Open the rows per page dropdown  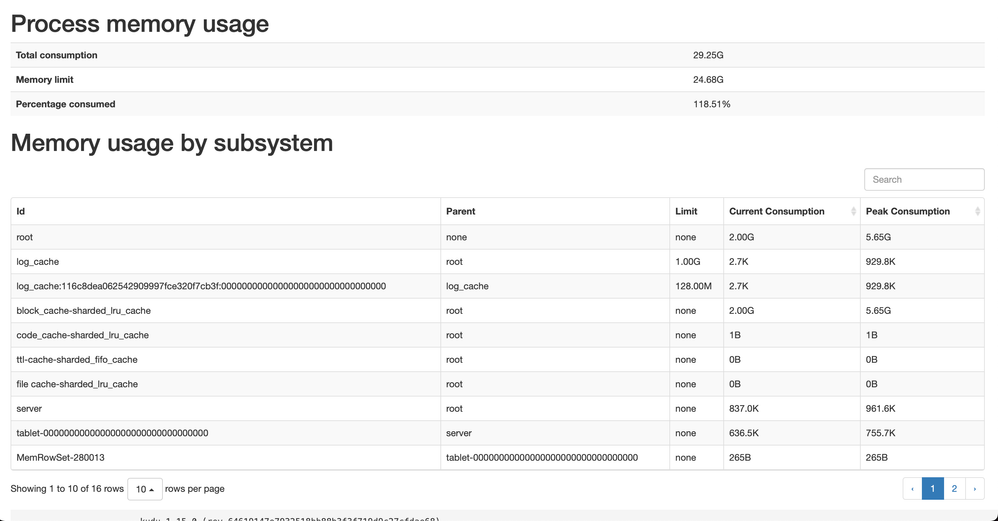click(145, 489)
